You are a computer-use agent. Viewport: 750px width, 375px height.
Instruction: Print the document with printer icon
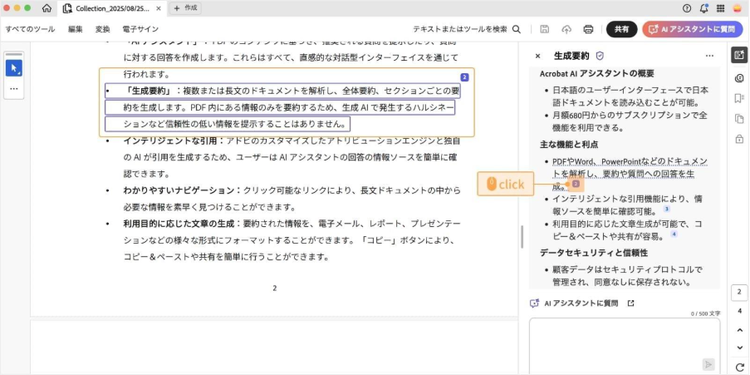pyautogui.click(x=588, y=29)
